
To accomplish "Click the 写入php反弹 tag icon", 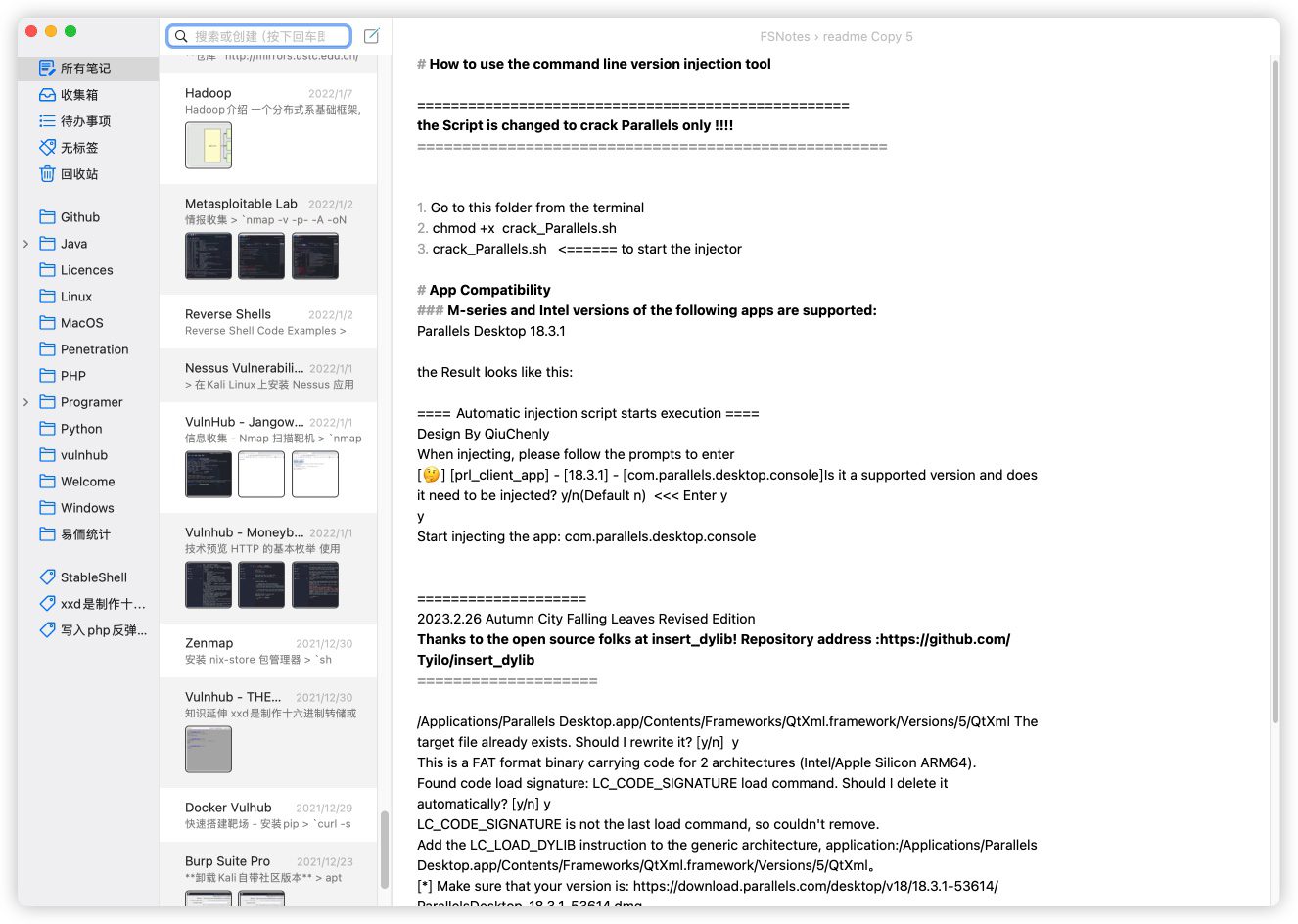I will [x=47, y=630].
